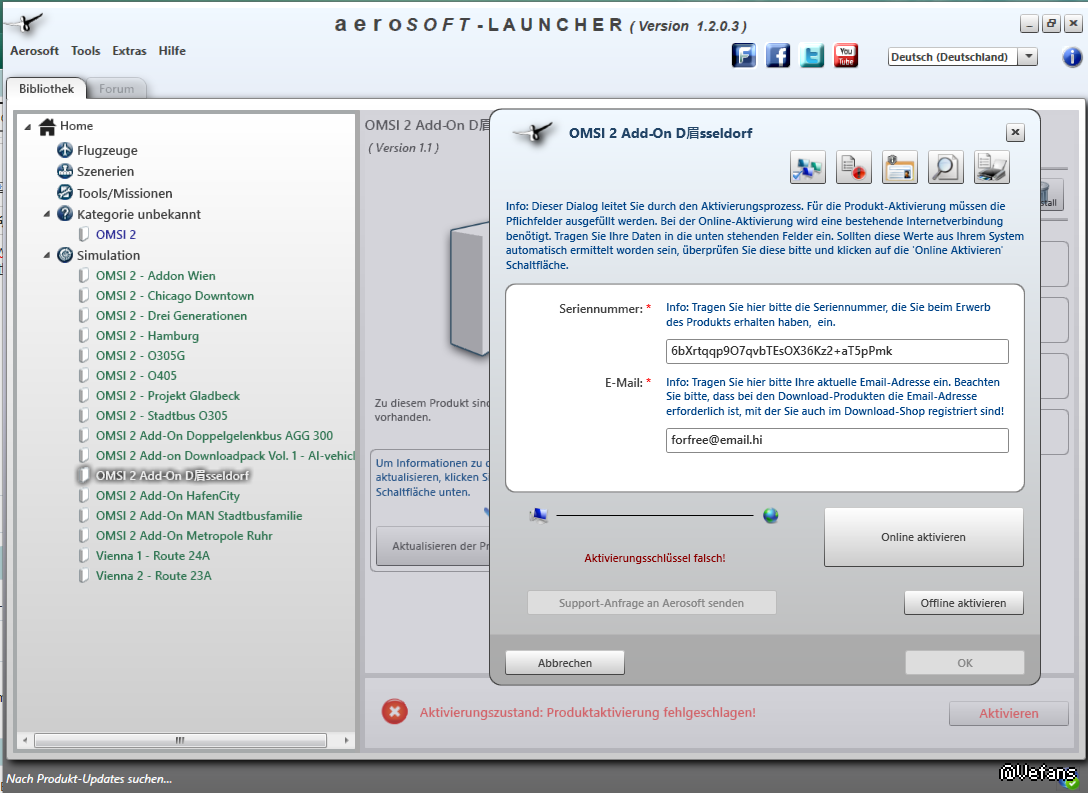Click the question mark Kategorie unbekannt icon
The width and height of the screenshot is (1088, 793).
[x=65, y=214]
